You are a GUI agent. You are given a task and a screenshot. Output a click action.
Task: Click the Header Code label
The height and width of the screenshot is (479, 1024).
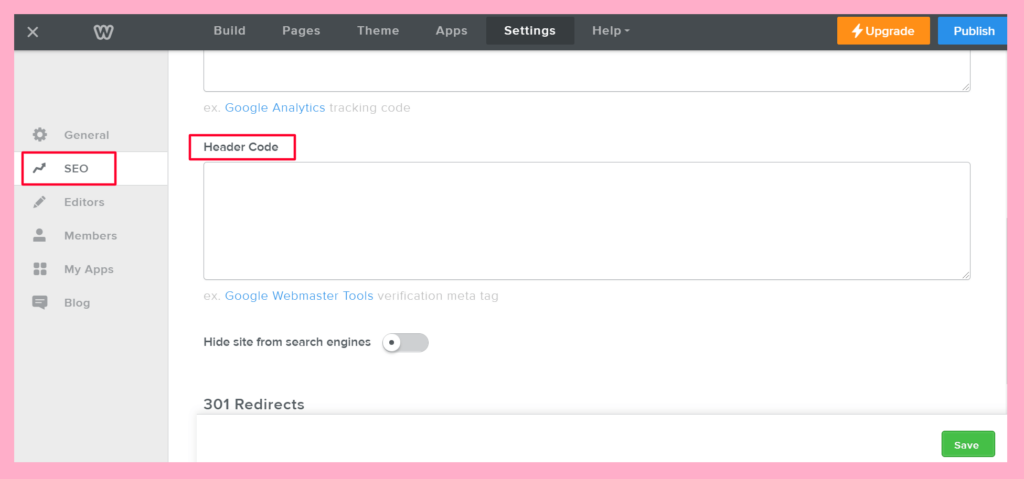[241, 147]
